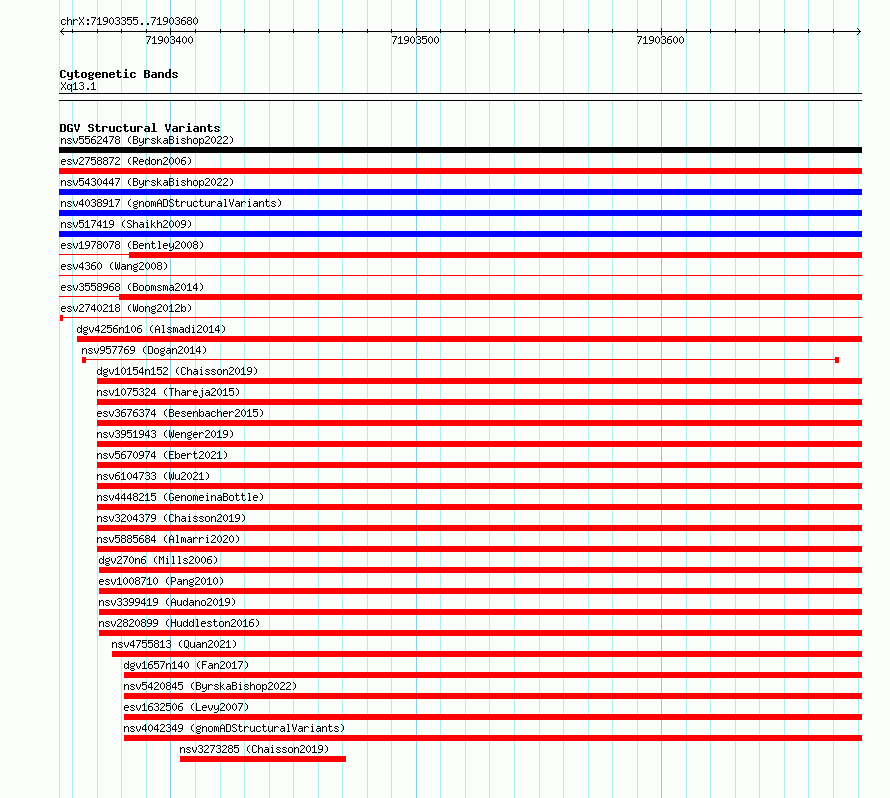Select the nsv5420845 (ByrskaBishop2022) label

(x=210, y=686)
